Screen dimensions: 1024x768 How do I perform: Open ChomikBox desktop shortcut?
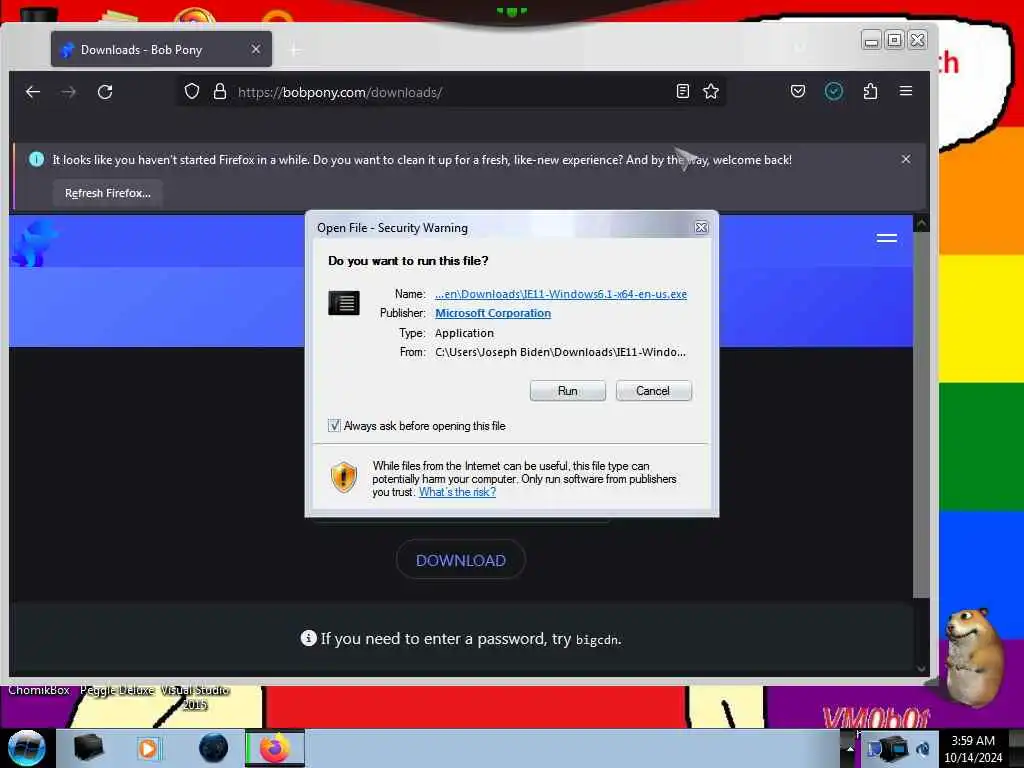click(x=39, y=690)
